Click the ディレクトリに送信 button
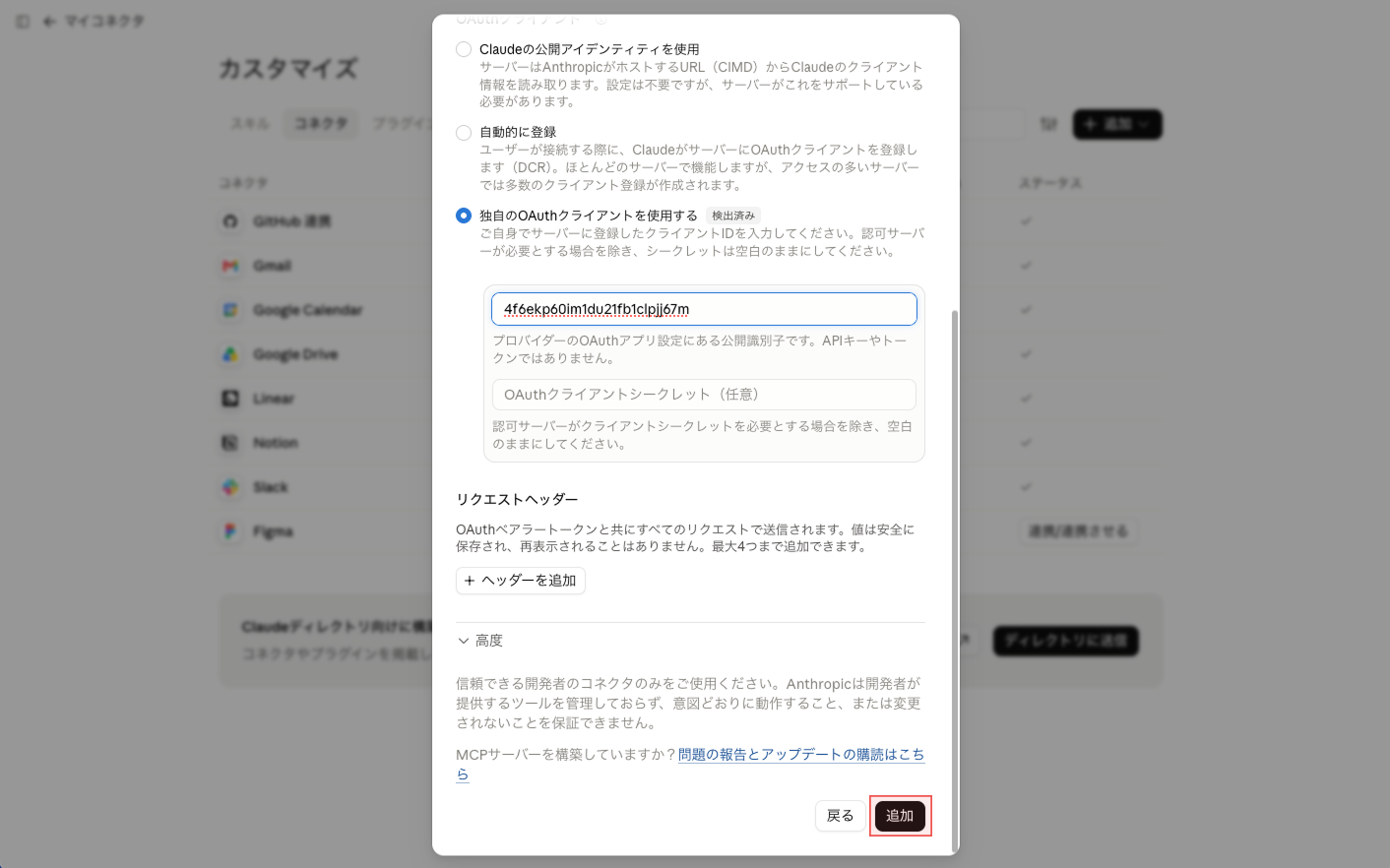1390x868 pixels. coord(1066,641)
